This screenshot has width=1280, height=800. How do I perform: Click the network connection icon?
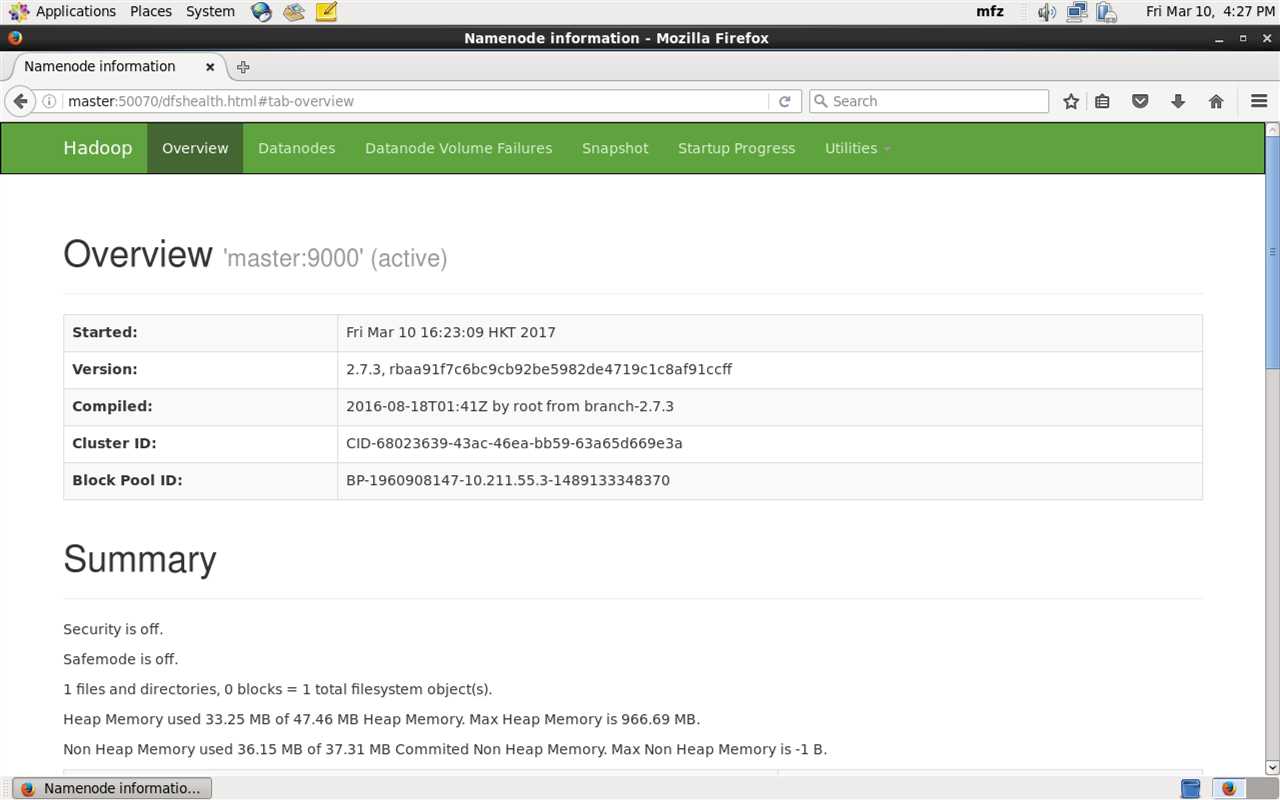tap(1077, 12)
